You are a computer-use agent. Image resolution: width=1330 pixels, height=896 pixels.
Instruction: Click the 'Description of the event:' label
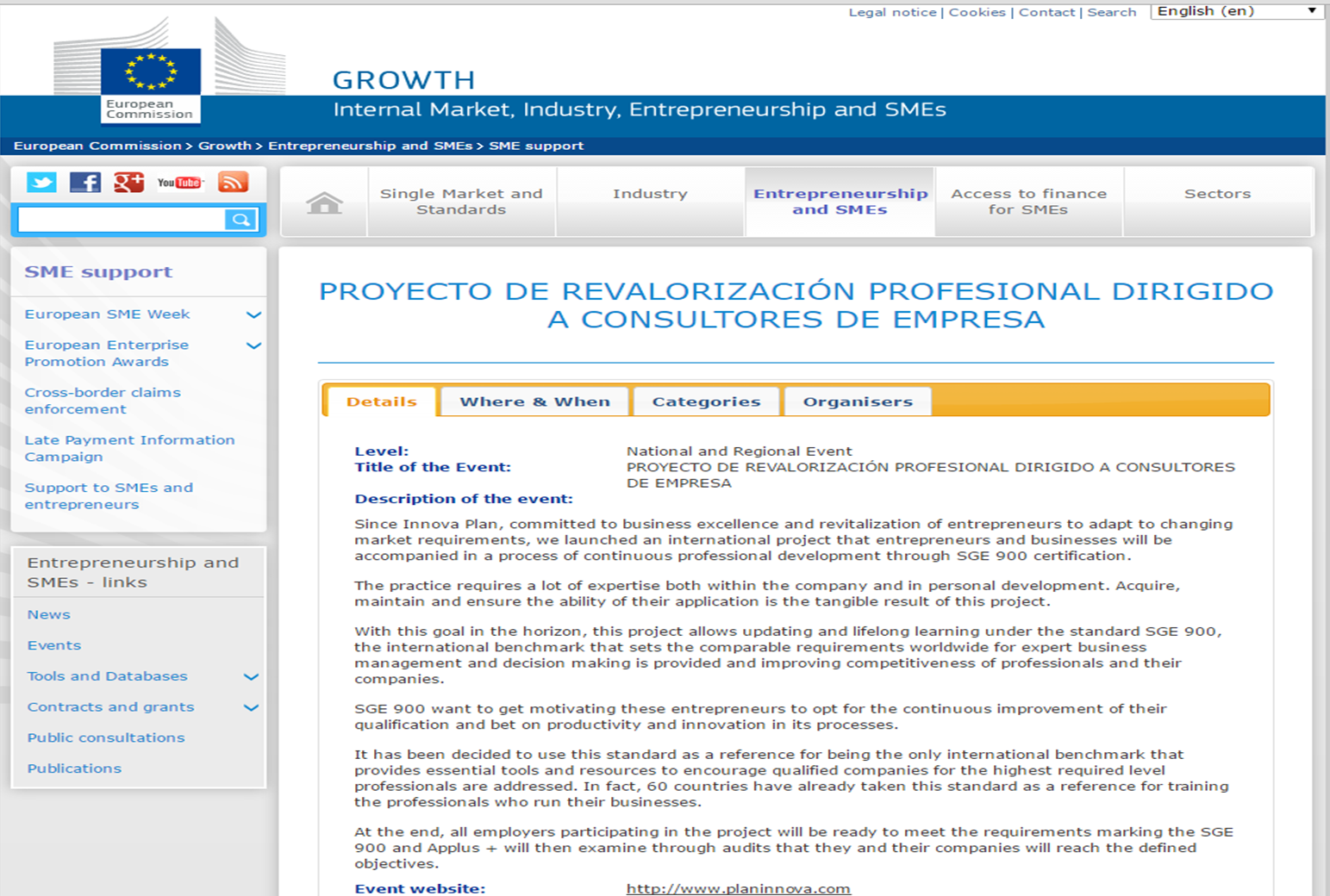pyautogui.click(x=463, y=499)
